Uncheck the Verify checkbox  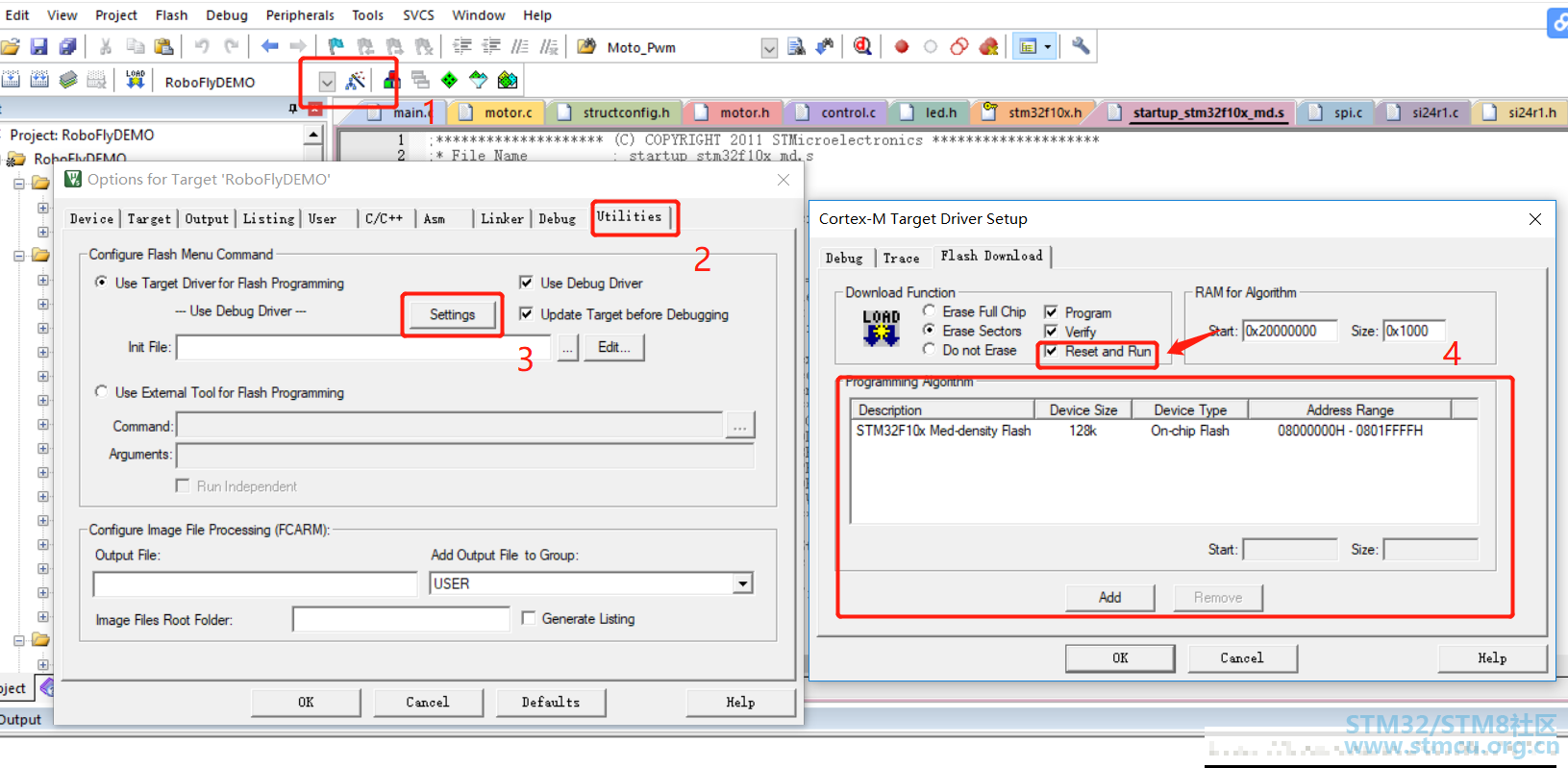point(1051,332)
